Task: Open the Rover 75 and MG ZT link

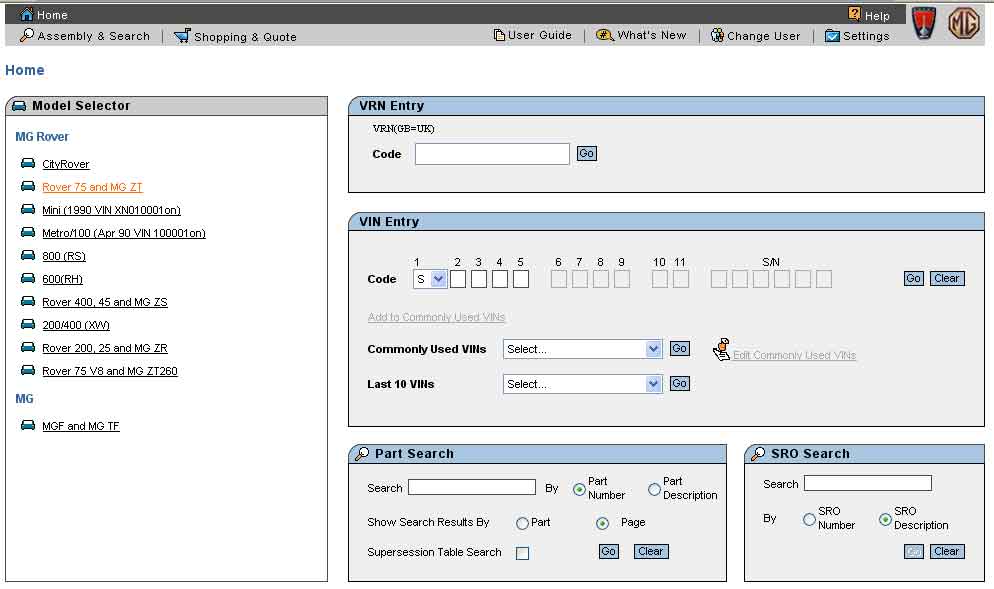Action: coord(93,187)
